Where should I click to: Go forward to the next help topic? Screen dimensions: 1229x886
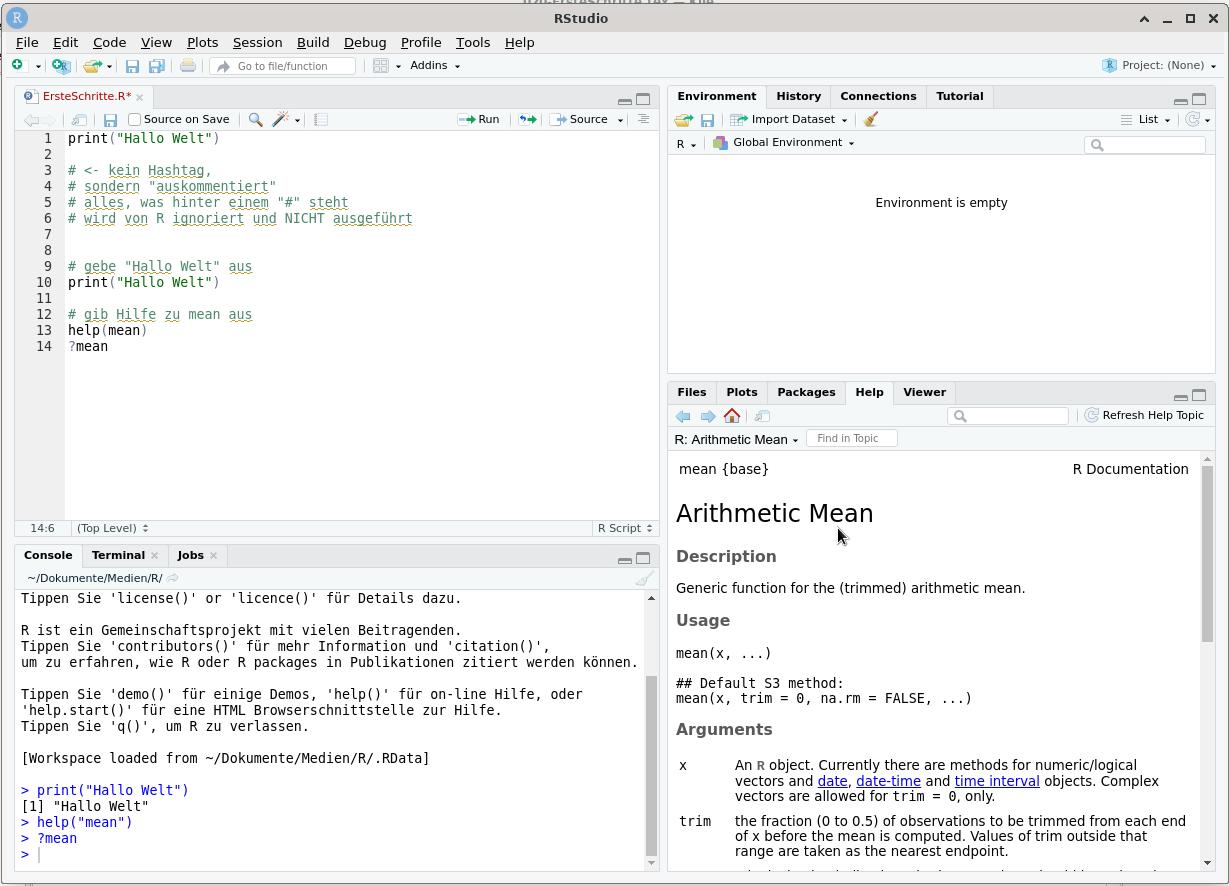pos(708,416)
